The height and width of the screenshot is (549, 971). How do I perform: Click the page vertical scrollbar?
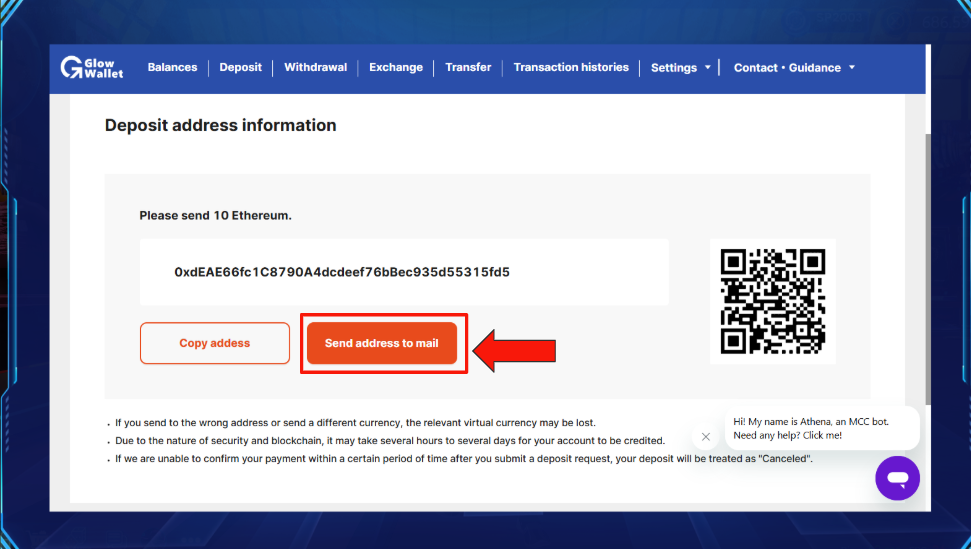[928, 269]
